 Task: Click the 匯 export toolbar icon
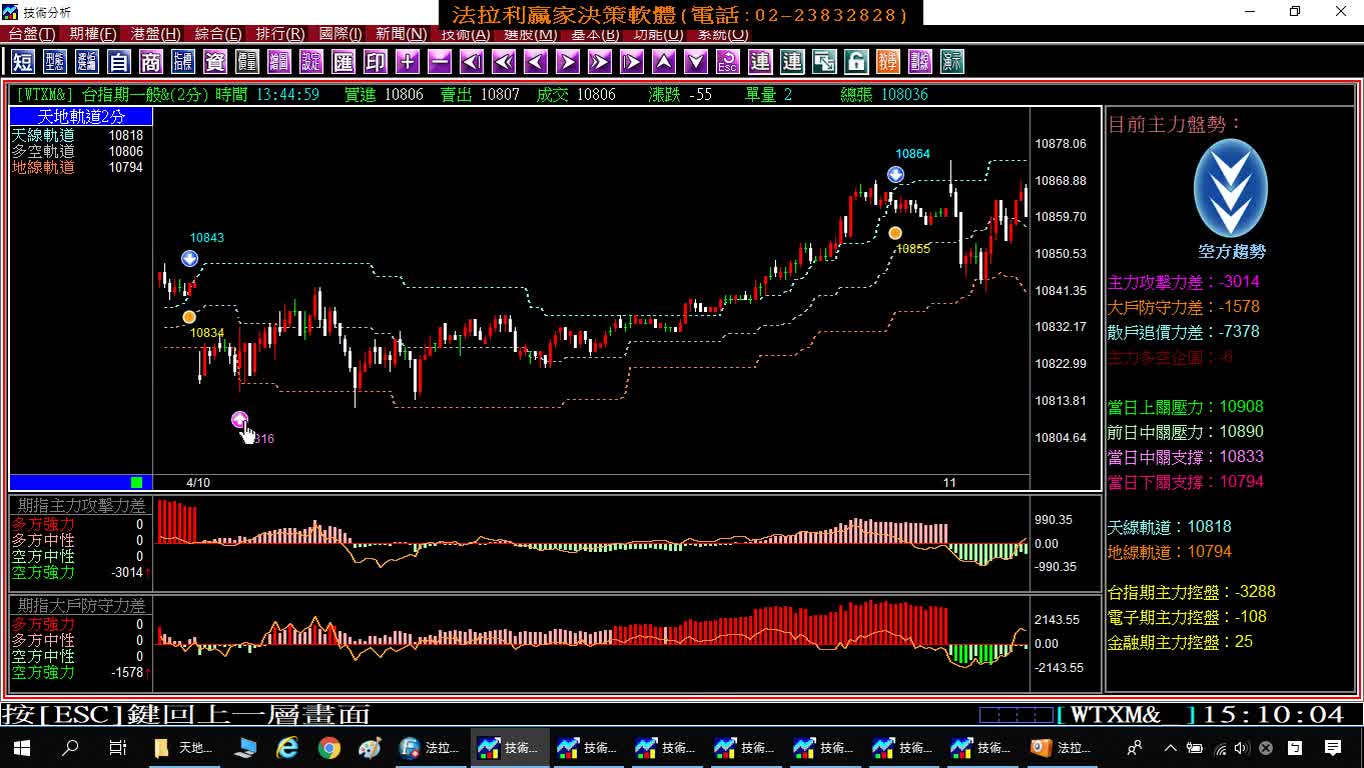tap(343, 62)
